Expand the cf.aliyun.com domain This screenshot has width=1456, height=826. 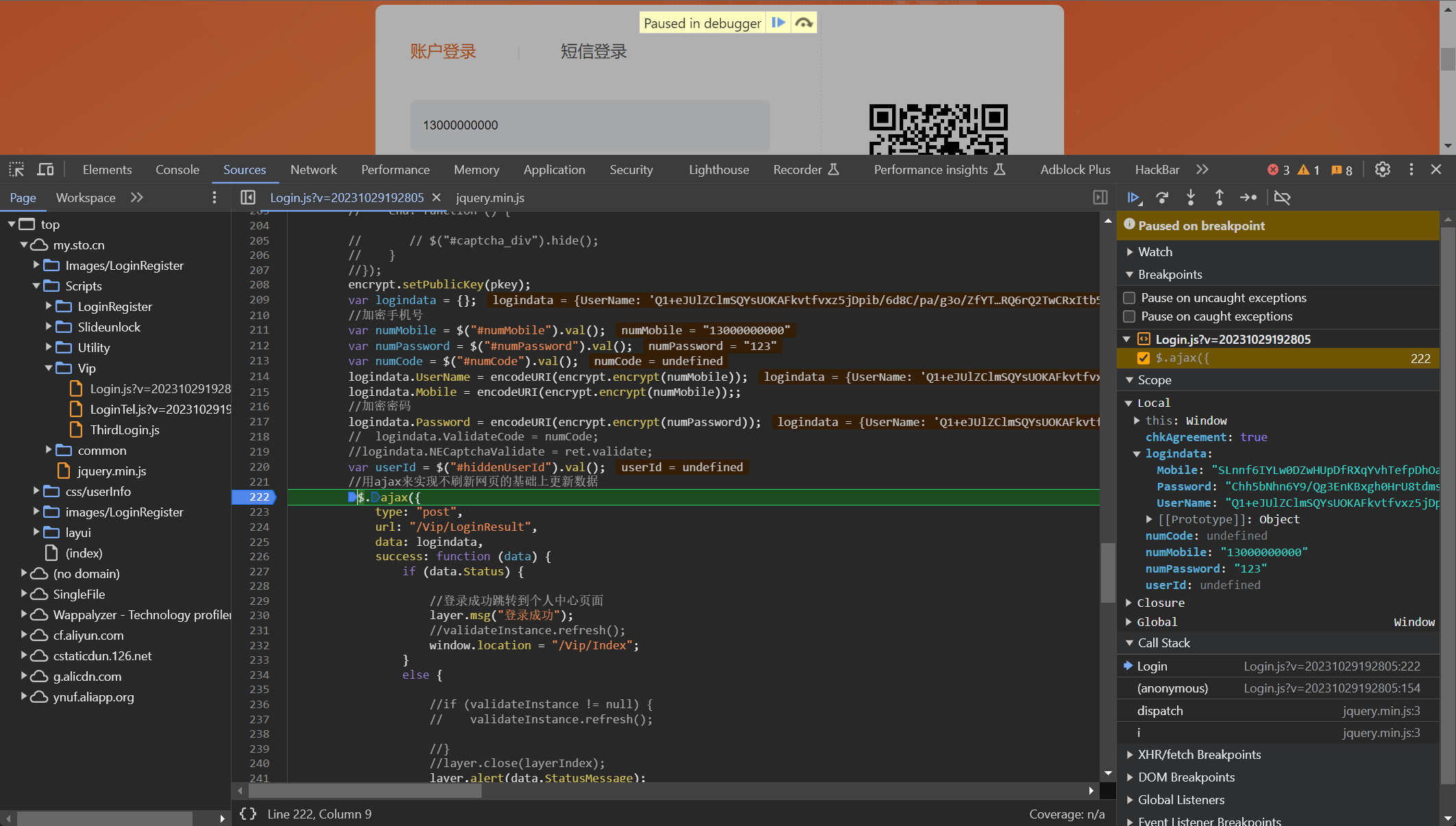click(24, 635)
